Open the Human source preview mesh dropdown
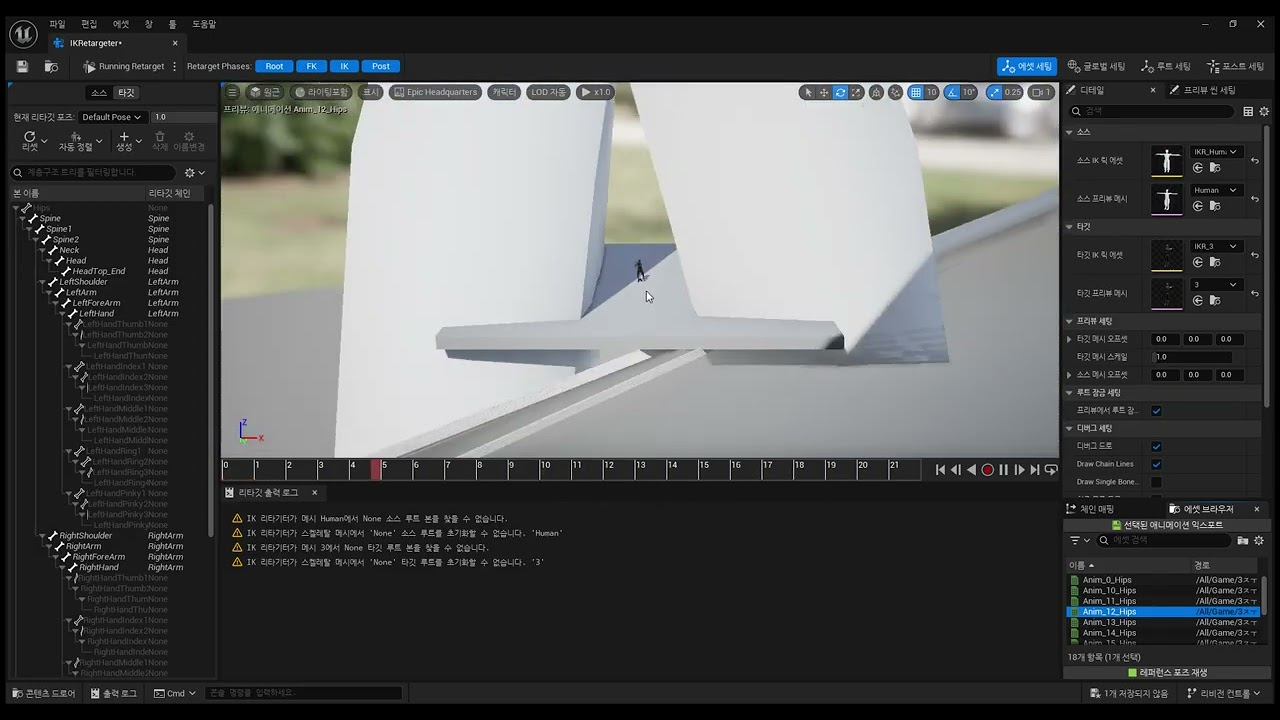The image size is (1280, 720). pos(1215,190)
